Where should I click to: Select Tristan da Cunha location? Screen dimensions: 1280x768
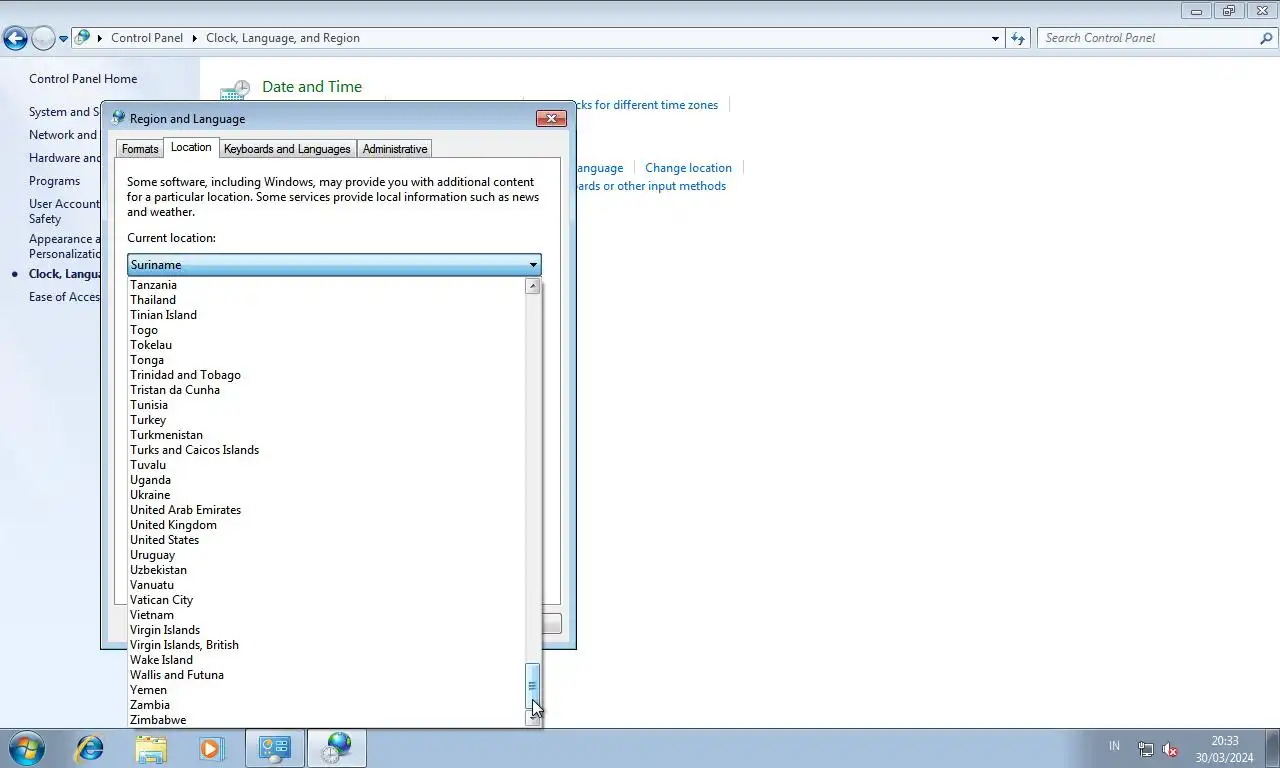pyautogui.click(x=327, y=390)
